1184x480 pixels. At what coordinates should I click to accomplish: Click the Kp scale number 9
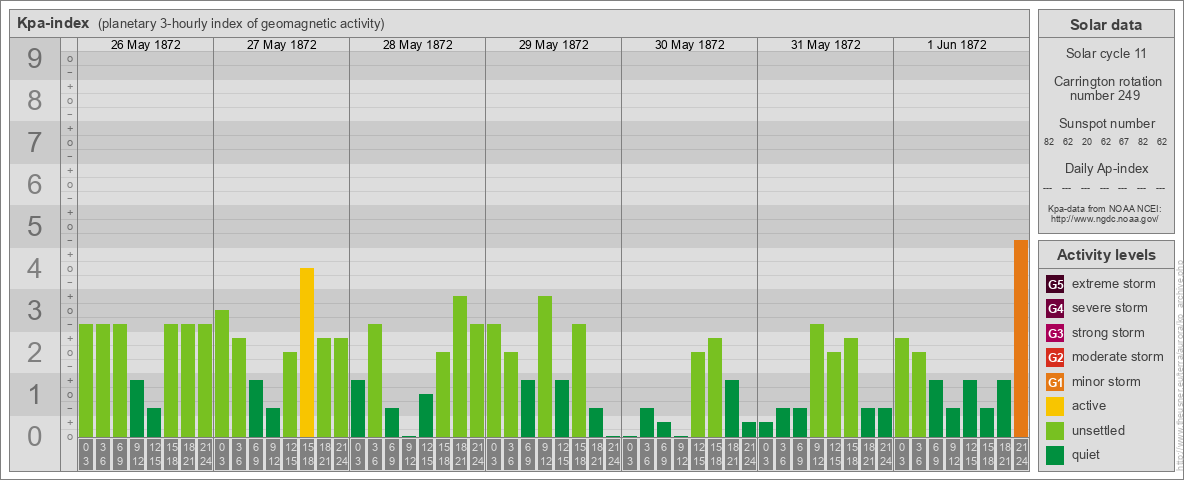click(35, 59)
